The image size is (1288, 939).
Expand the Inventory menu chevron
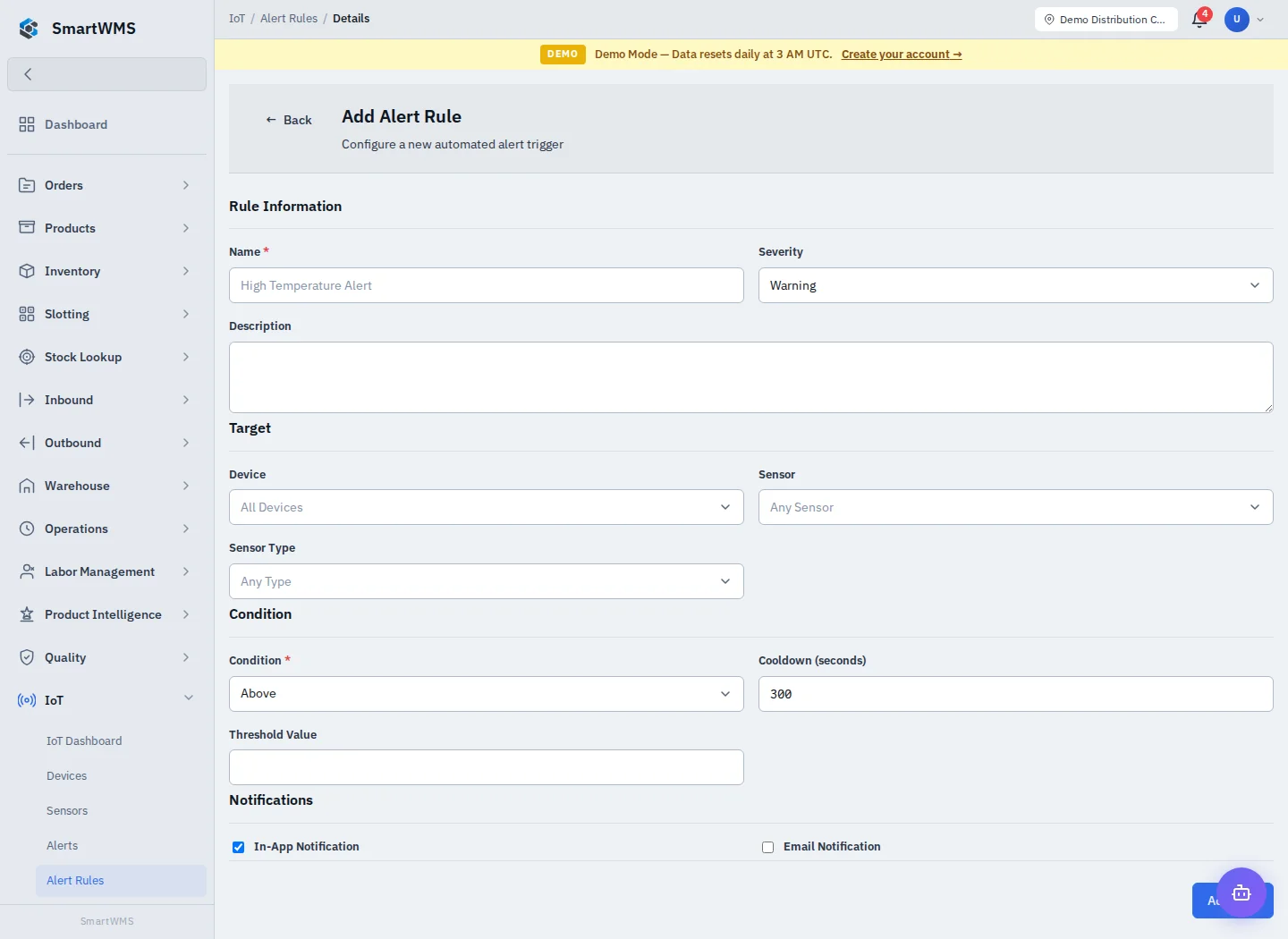186,271
